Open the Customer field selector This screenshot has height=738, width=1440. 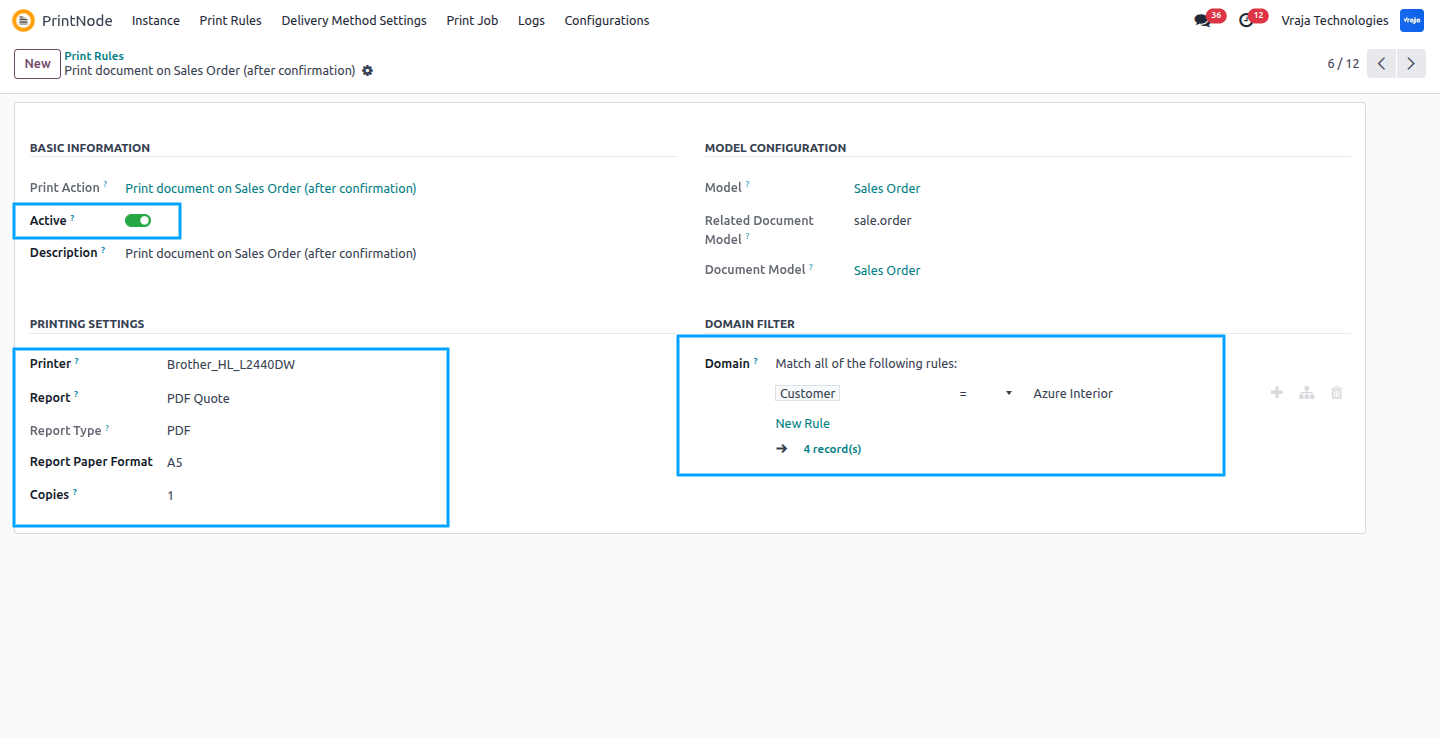pyautogui.click(x=807, y=394)
